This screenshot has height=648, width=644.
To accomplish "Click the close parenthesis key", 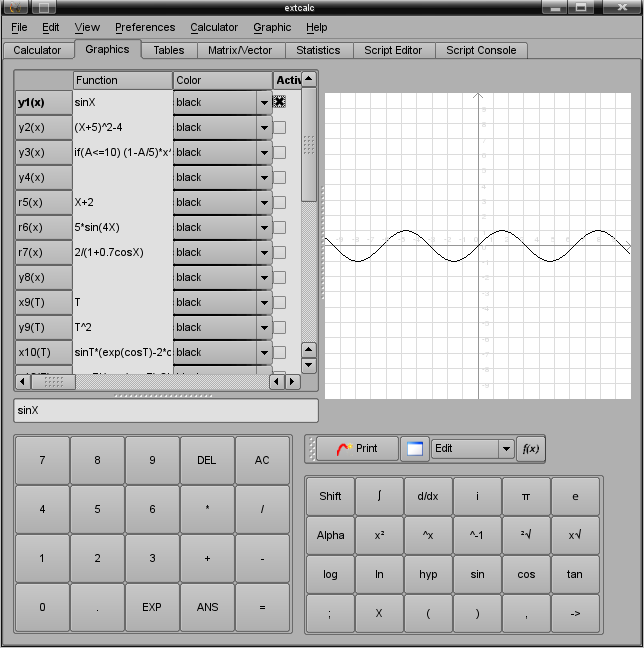I will click(477, 614).
